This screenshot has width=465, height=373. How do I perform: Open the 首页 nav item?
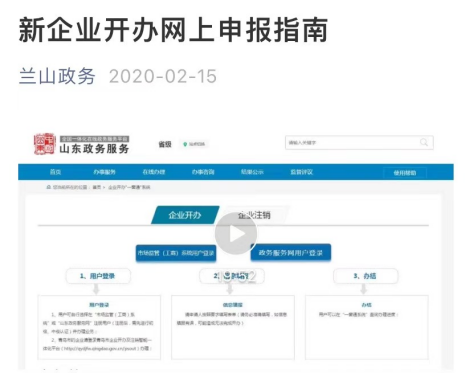55,172
